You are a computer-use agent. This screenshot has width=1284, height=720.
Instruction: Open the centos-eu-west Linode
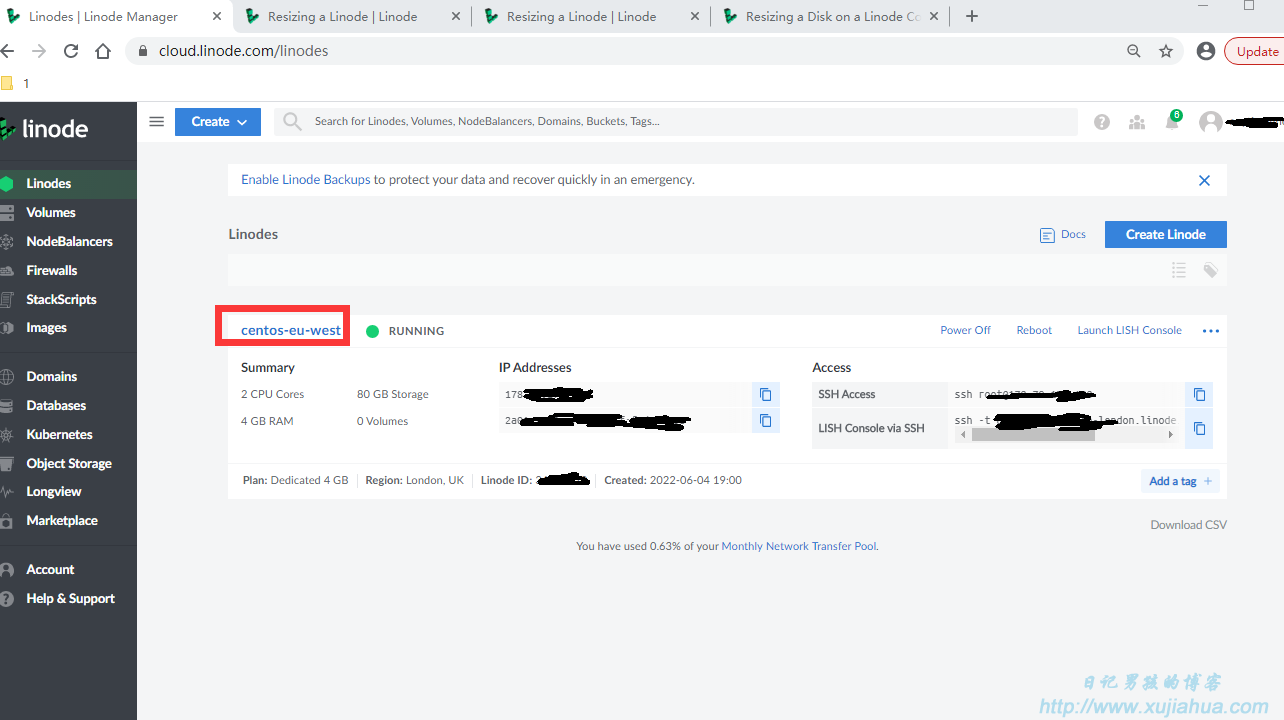[291, 330]
